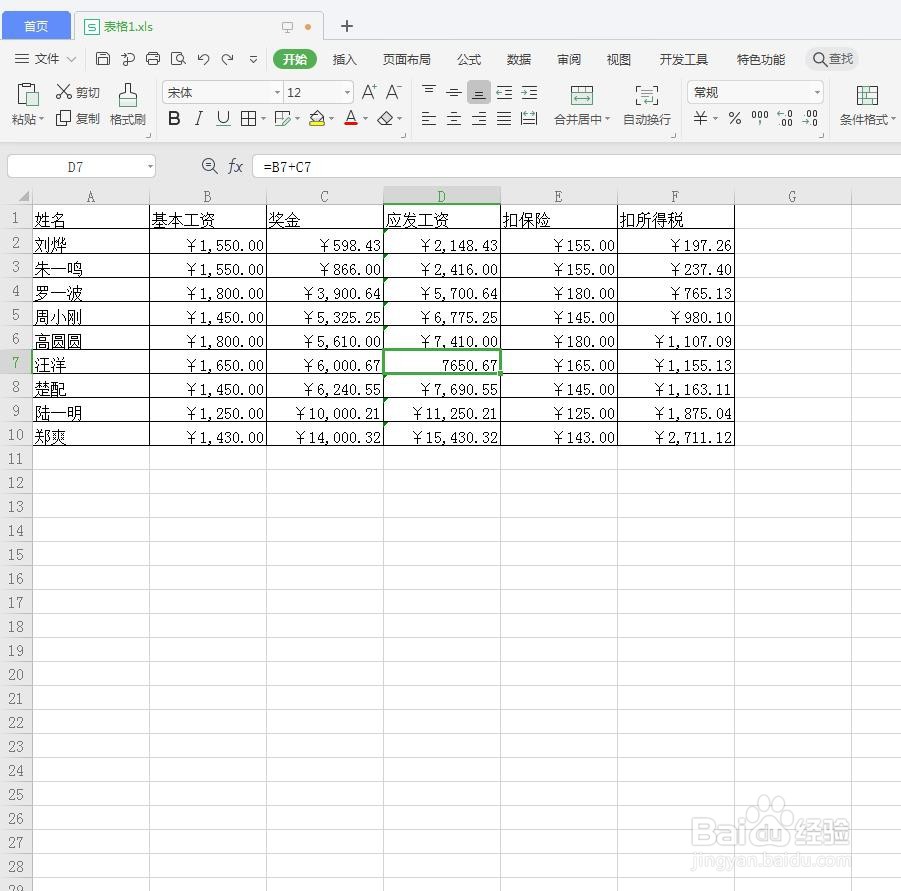Cut the selection with the scissors icon
The height and width of the screenshot is (891, 901).
pyautogui.click(x=63, y=91)
